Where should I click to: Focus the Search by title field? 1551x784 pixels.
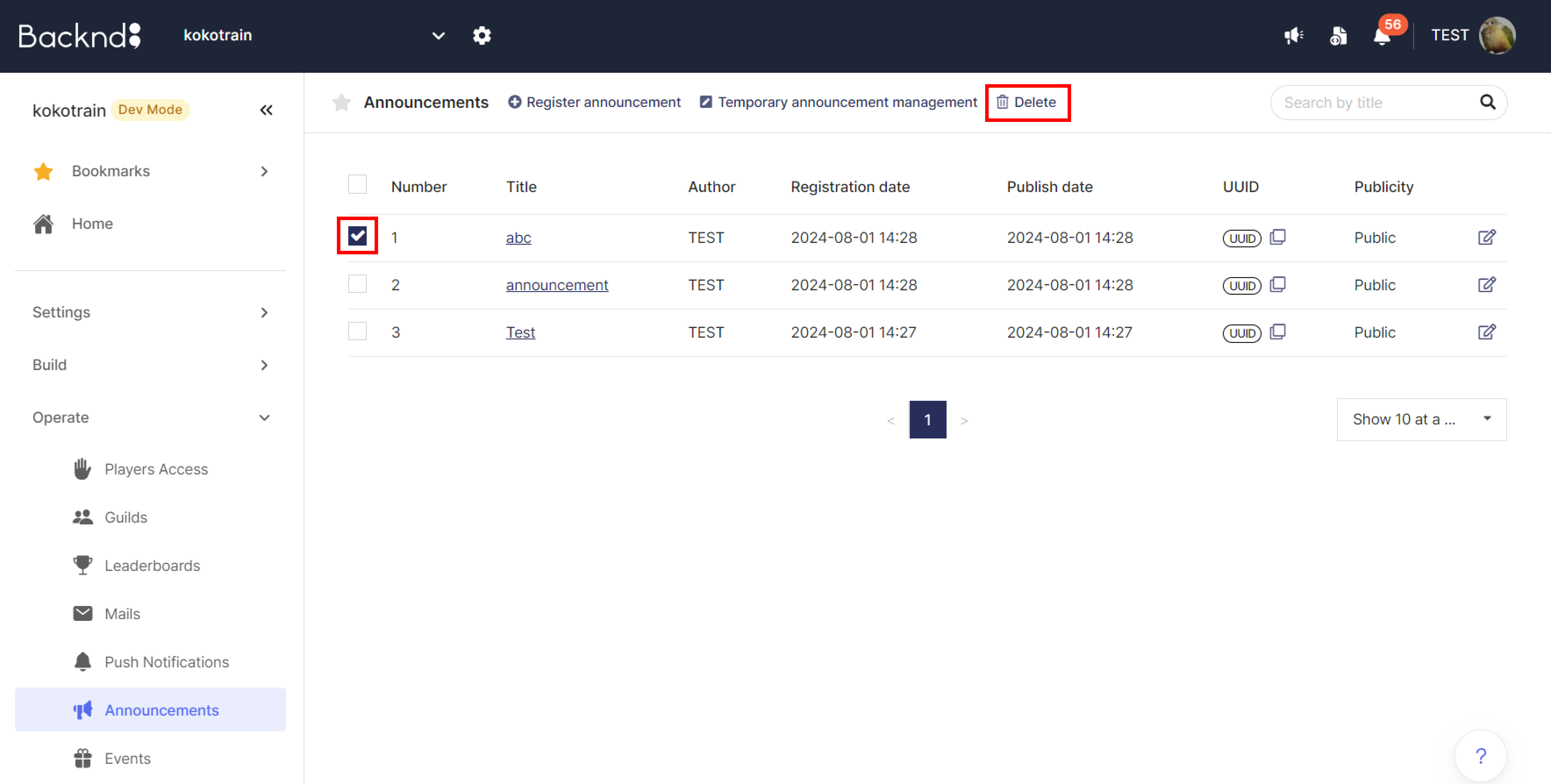(x=1379, y=102)
